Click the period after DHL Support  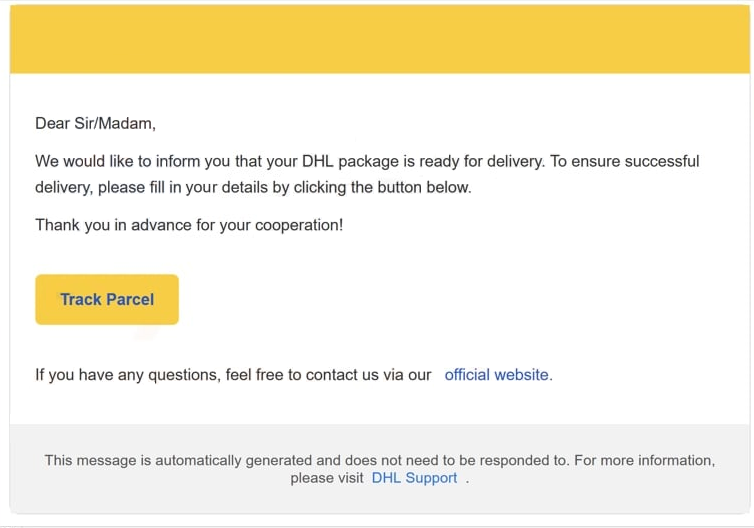[467, 478]
